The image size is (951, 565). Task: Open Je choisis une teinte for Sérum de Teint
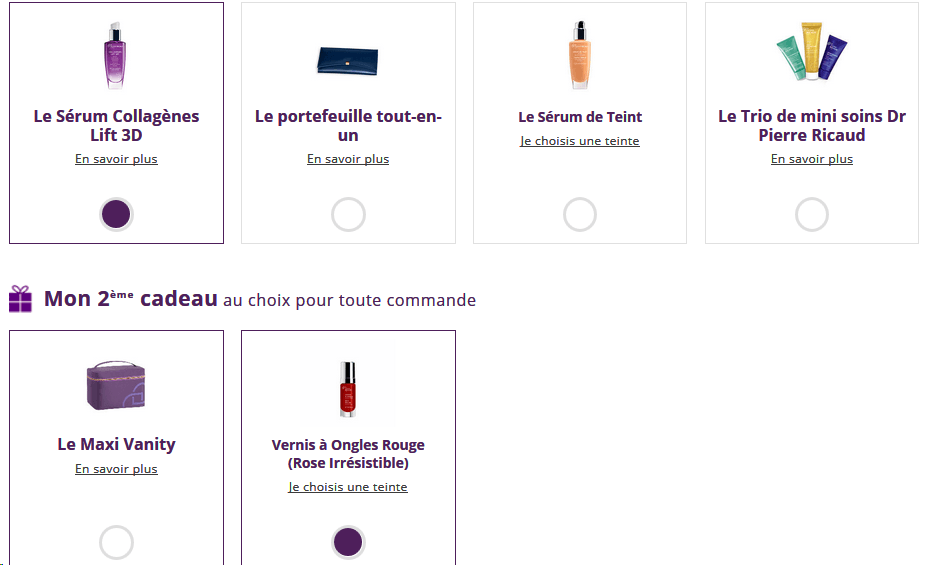pos(580,141)
